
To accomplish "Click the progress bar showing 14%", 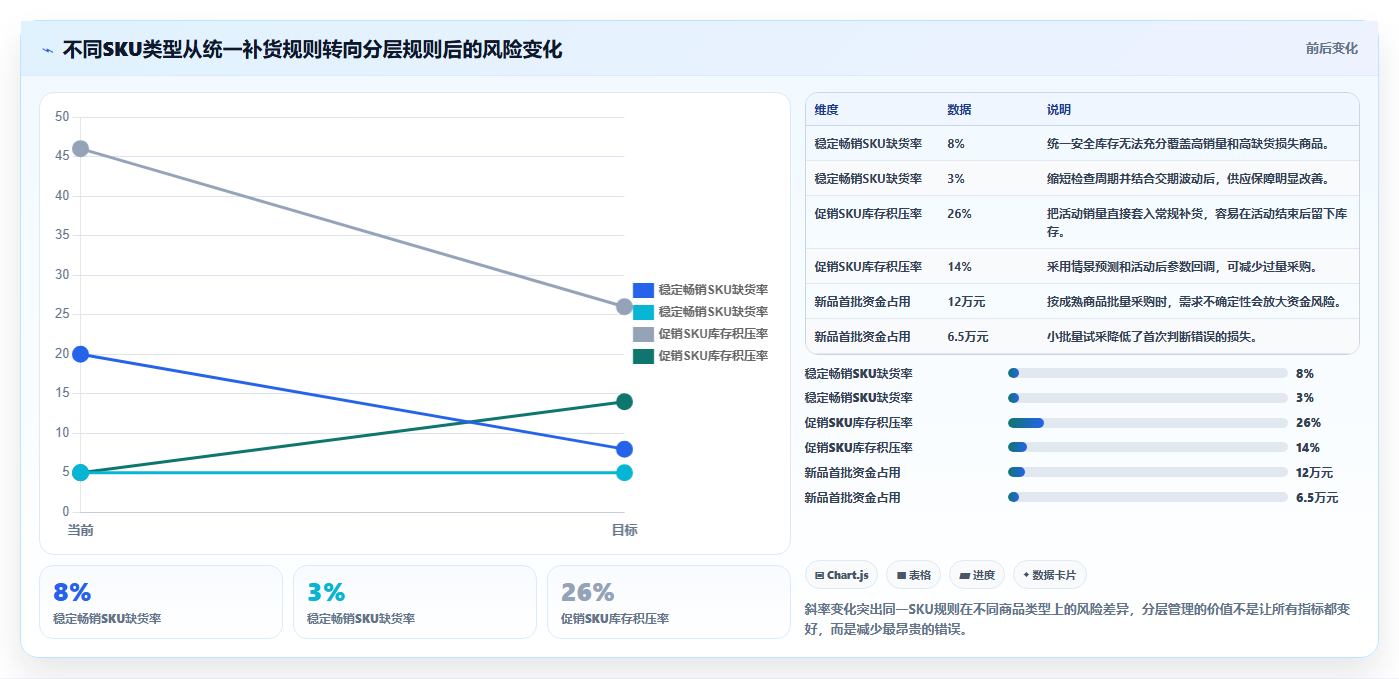I will pos(1148,447).
